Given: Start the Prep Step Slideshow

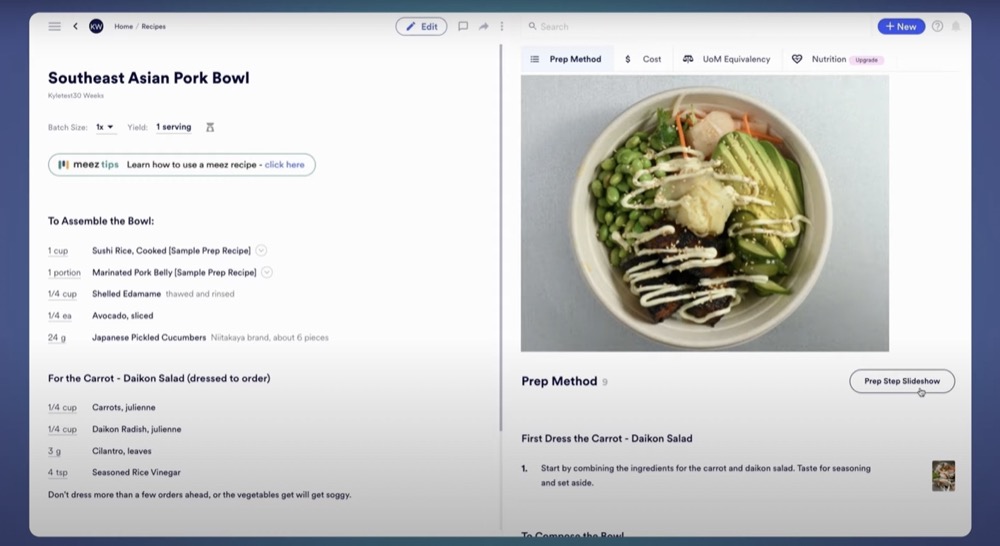Looking at the screenshot, I should tap(902, 381).
